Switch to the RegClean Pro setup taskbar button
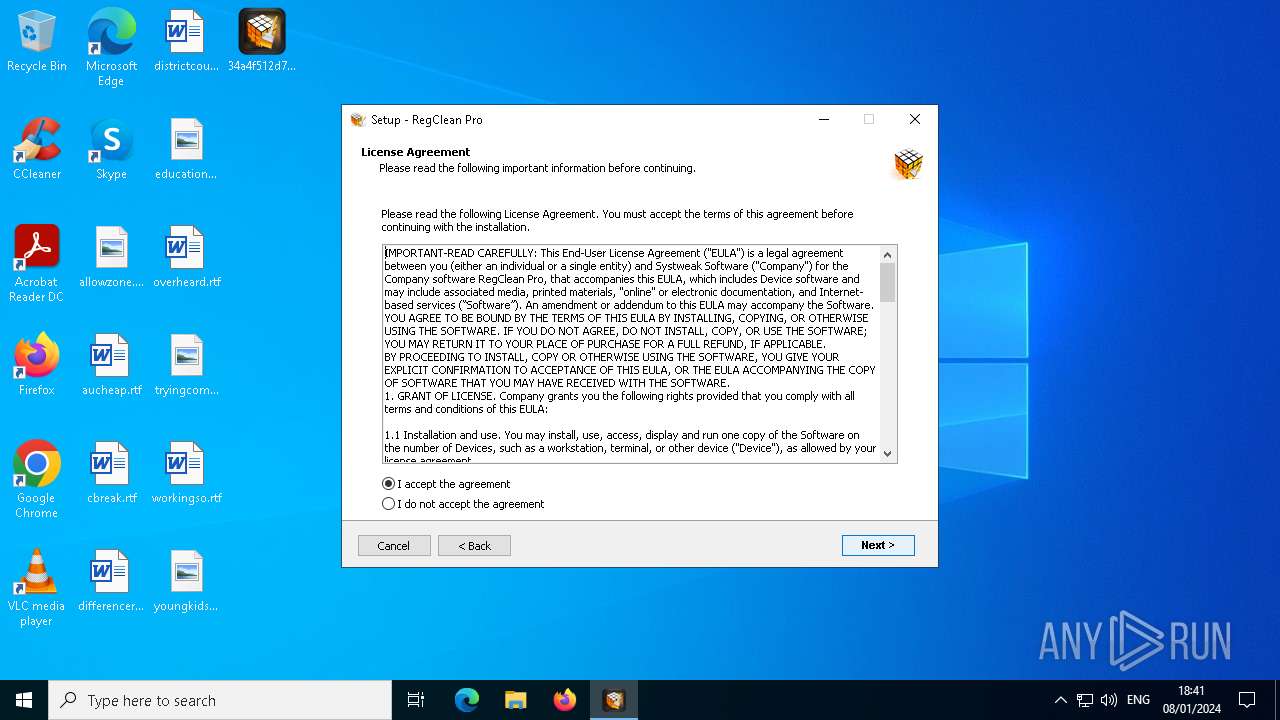Image resolution: width=1280 pixels, height=720 pixels. point(614,700)
